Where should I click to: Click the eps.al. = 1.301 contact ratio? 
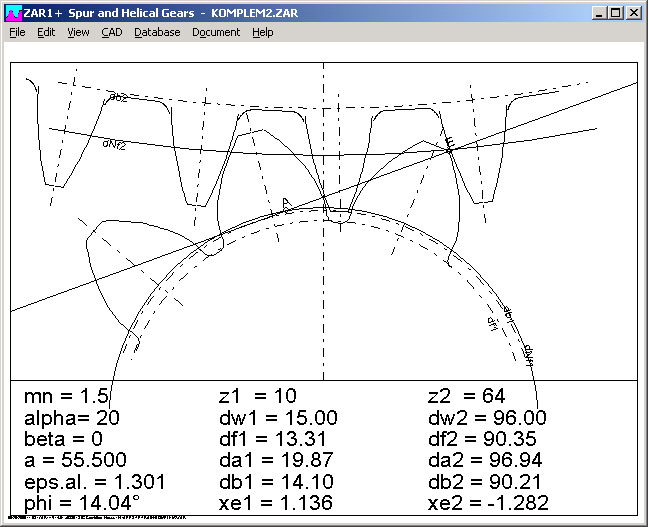pyautogui.click(x=94, y=482)
